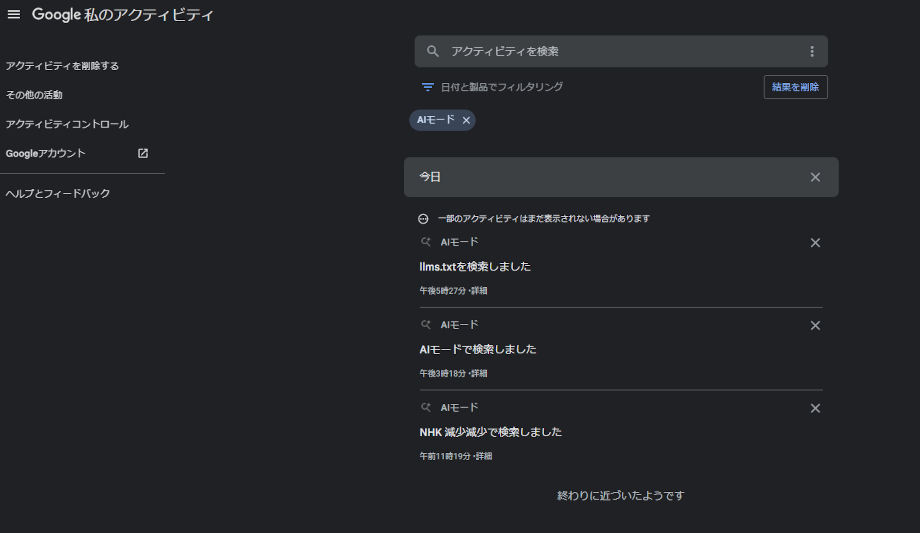Click the 結果を削除 button
The width and height of the screenshot is (920, 533).
(x=795, y=87)
